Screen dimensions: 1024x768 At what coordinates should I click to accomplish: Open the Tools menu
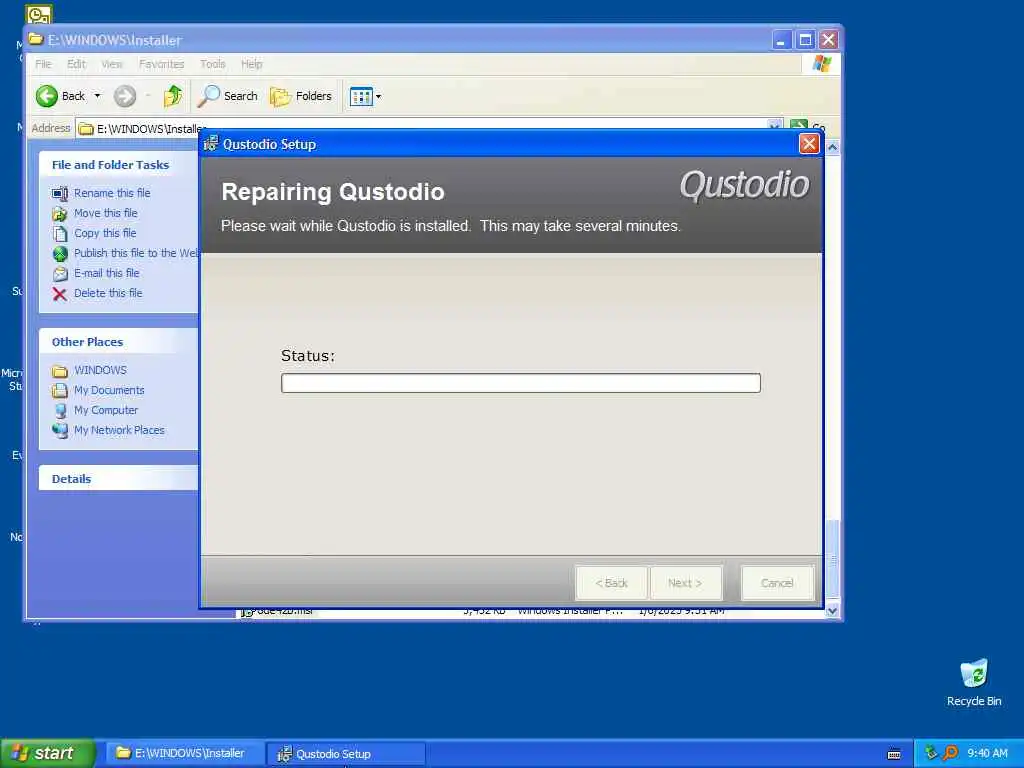coord(213,64)
